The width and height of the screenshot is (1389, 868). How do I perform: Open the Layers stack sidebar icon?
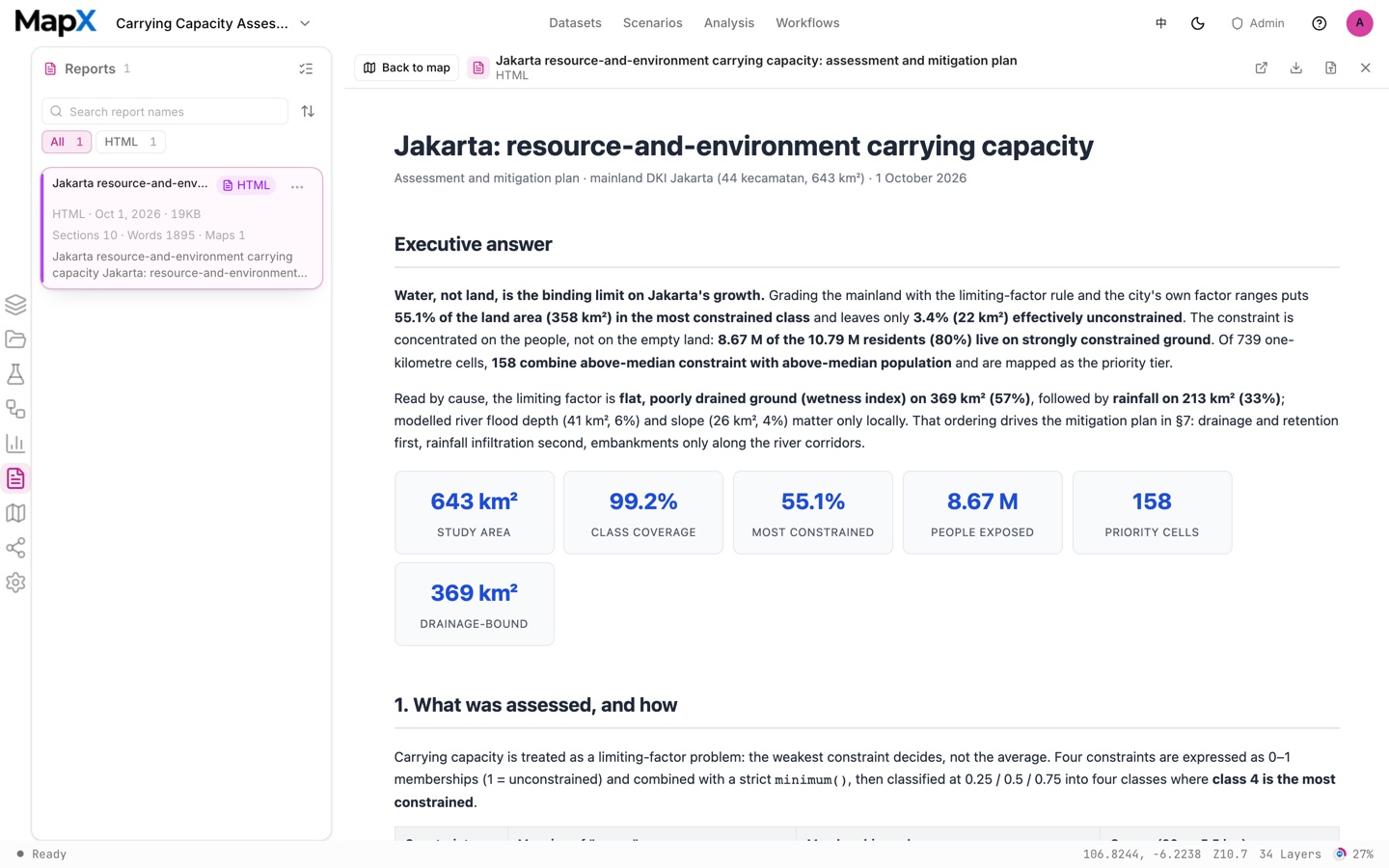pyautogui.click(x=15, y=305)
